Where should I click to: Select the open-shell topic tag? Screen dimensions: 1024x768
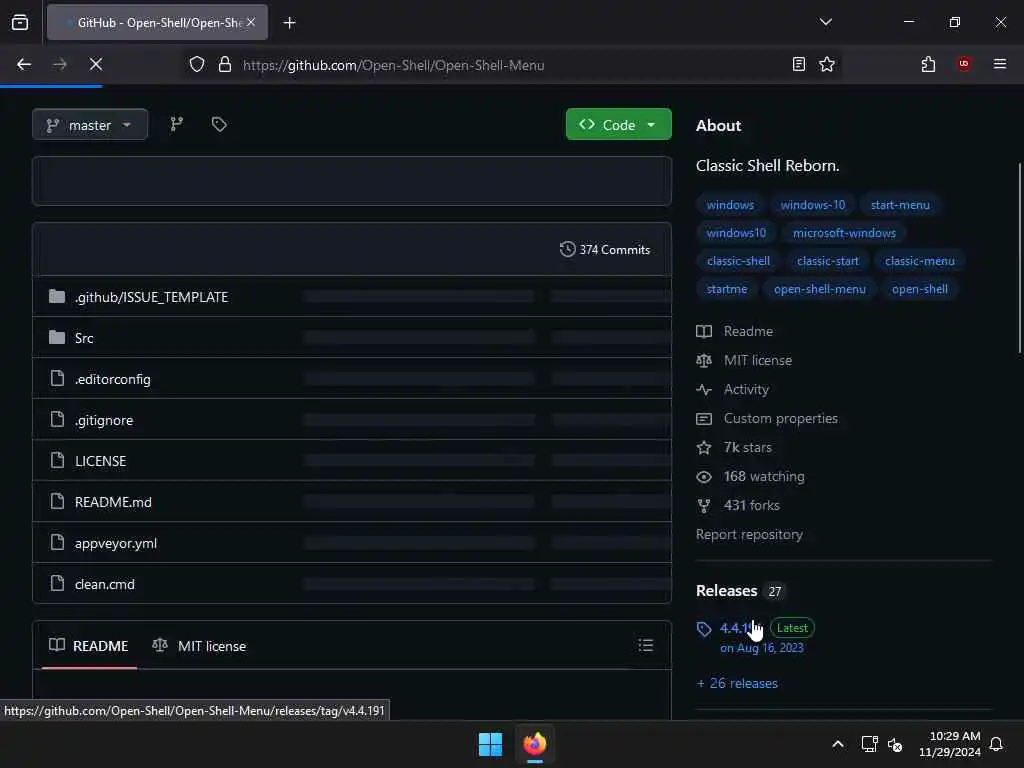920,289
